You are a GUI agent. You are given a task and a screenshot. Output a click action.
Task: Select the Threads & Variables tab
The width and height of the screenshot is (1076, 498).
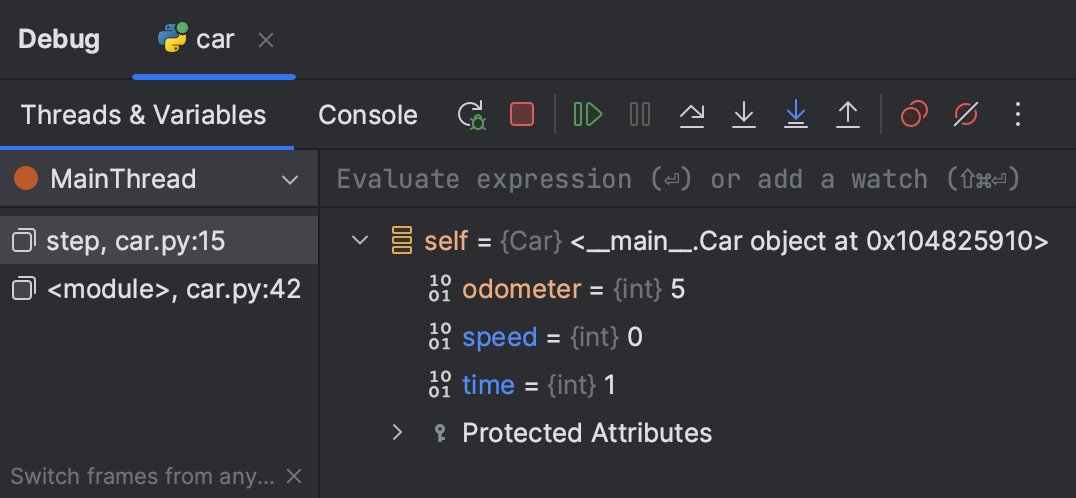click(x=144, y=115)
